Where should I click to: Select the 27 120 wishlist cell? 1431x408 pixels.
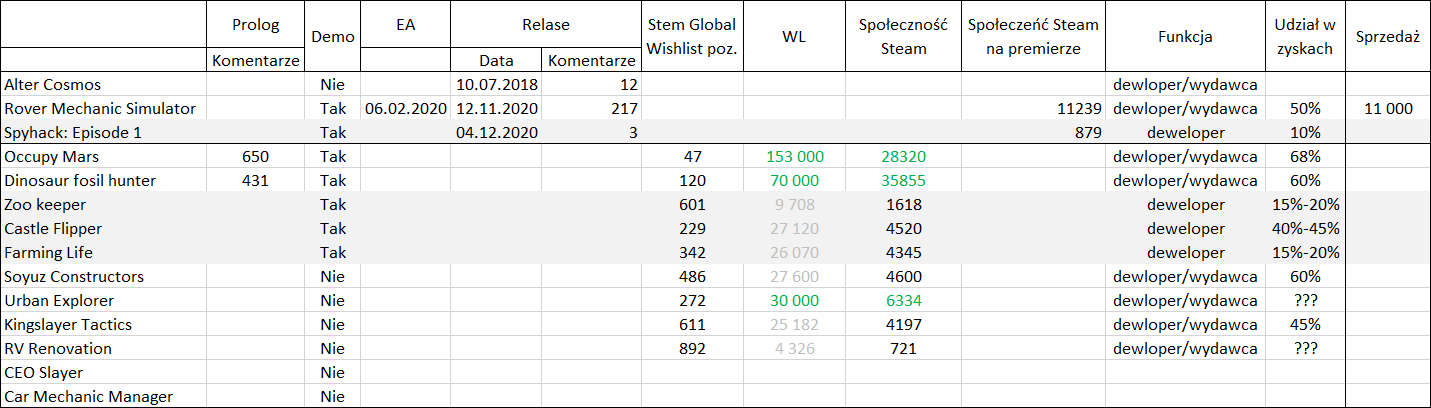(794, 229)
